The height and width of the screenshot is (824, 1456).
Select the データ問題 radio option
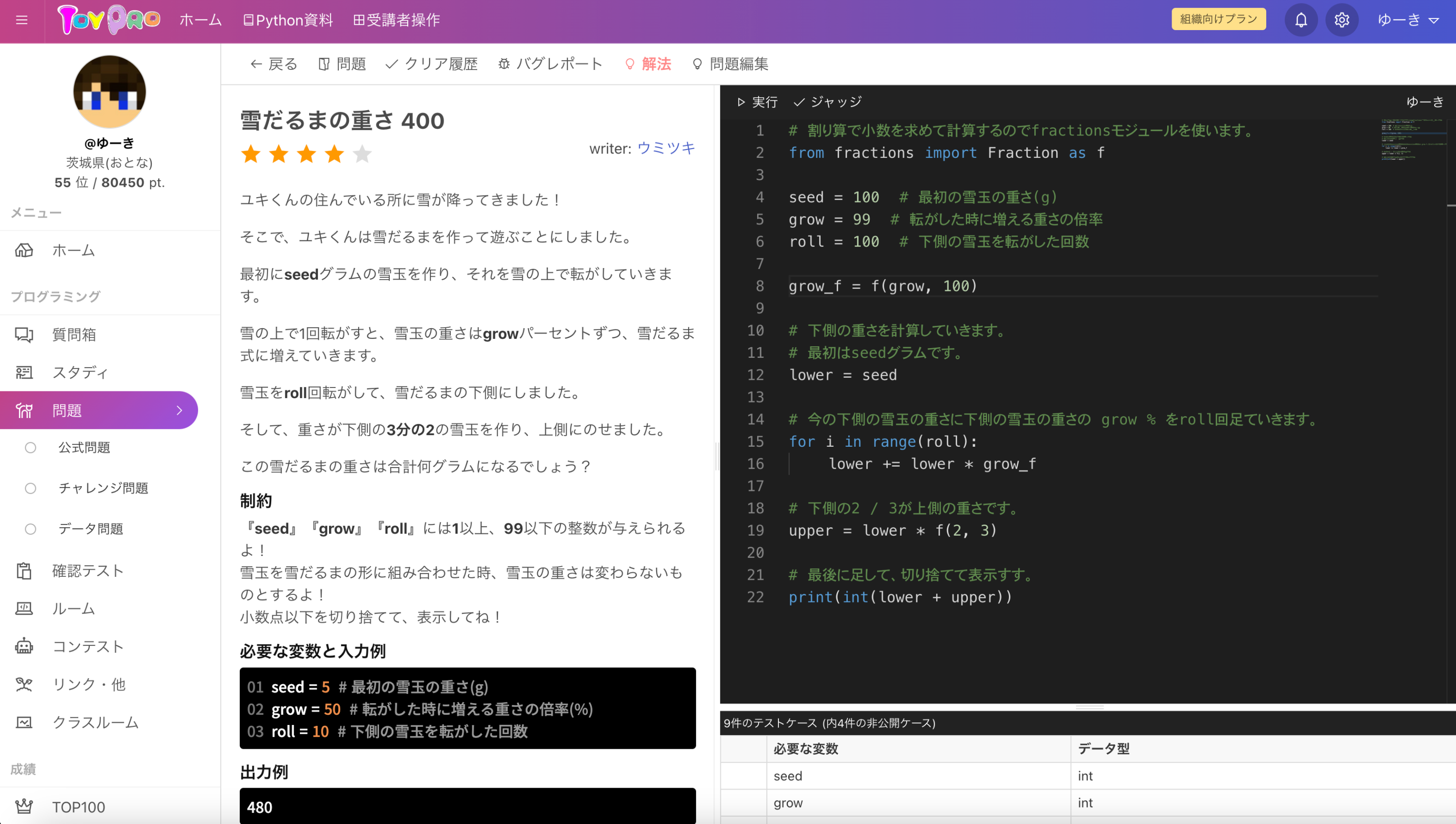pyautogui.click(x=31, y=529)
